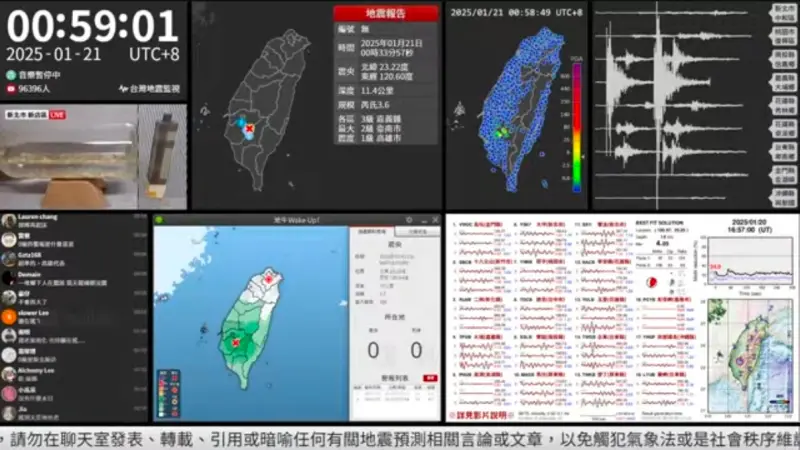Select the active red-underlined tab in Wake Up! panel
The height and width of the screenshot is (450, 800).
click(372, 232)
